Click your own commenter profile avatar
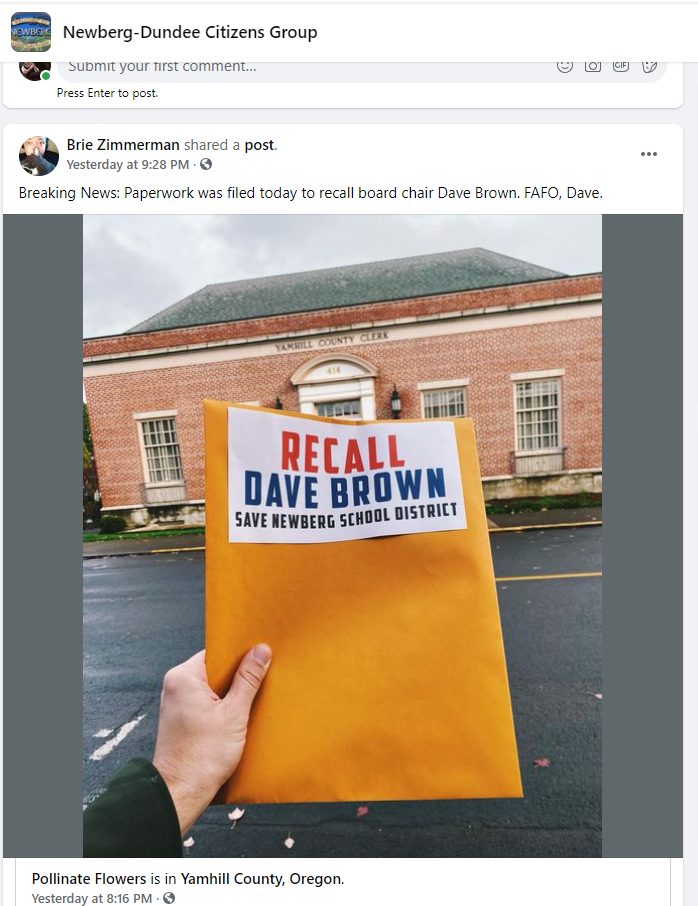The image size is (698, 906). click(35, 69)
